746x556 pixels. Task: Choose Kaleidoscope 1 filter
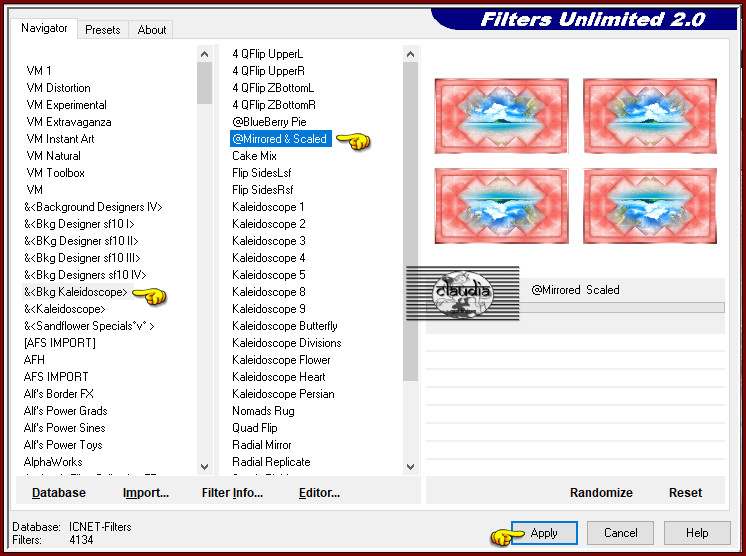click(x=268, y=207)
